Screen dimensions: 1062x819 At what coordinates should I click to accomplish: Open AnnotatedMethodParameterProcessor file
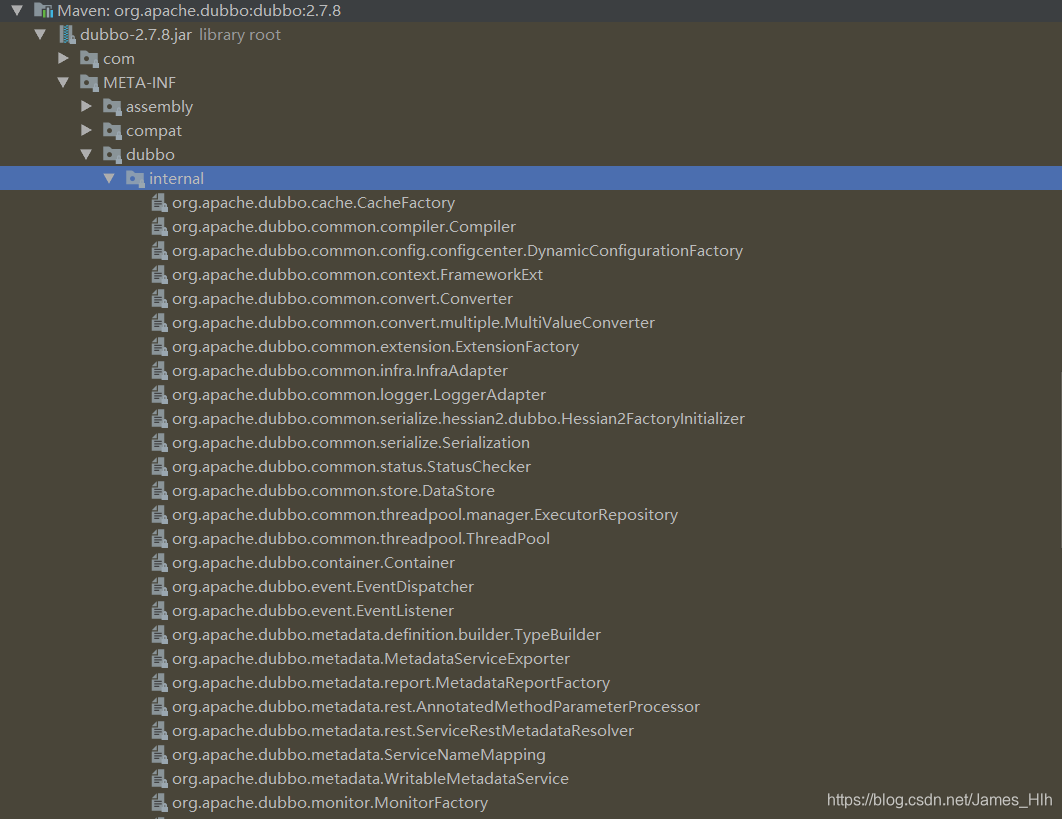(436, 707)
